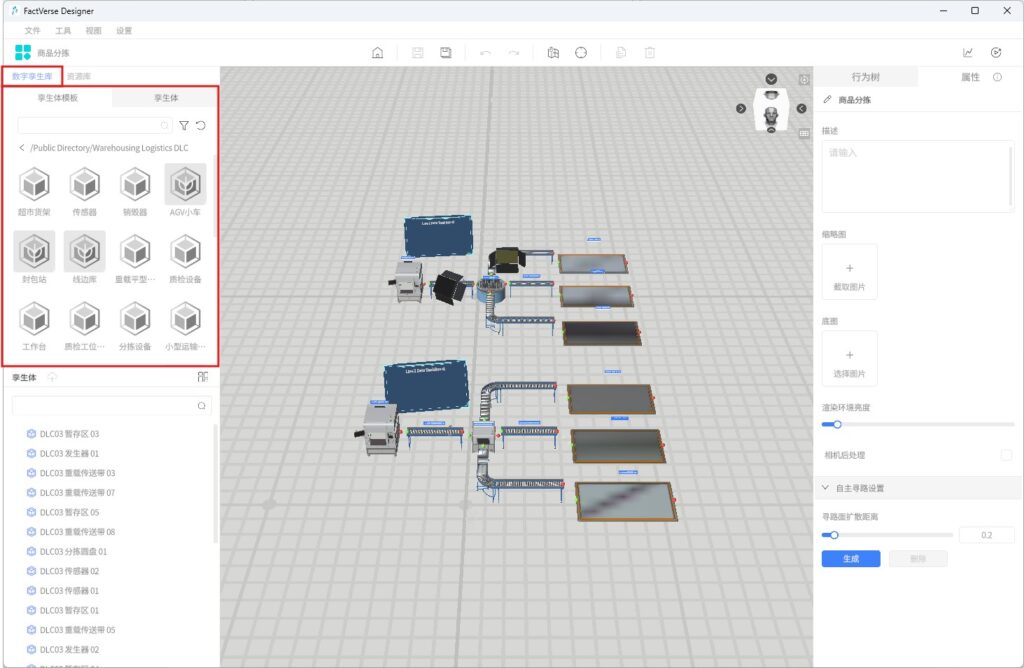Go back using the directory path arrow
Viewport: 1024px width, 668px height.
click(x=22, y=148)
